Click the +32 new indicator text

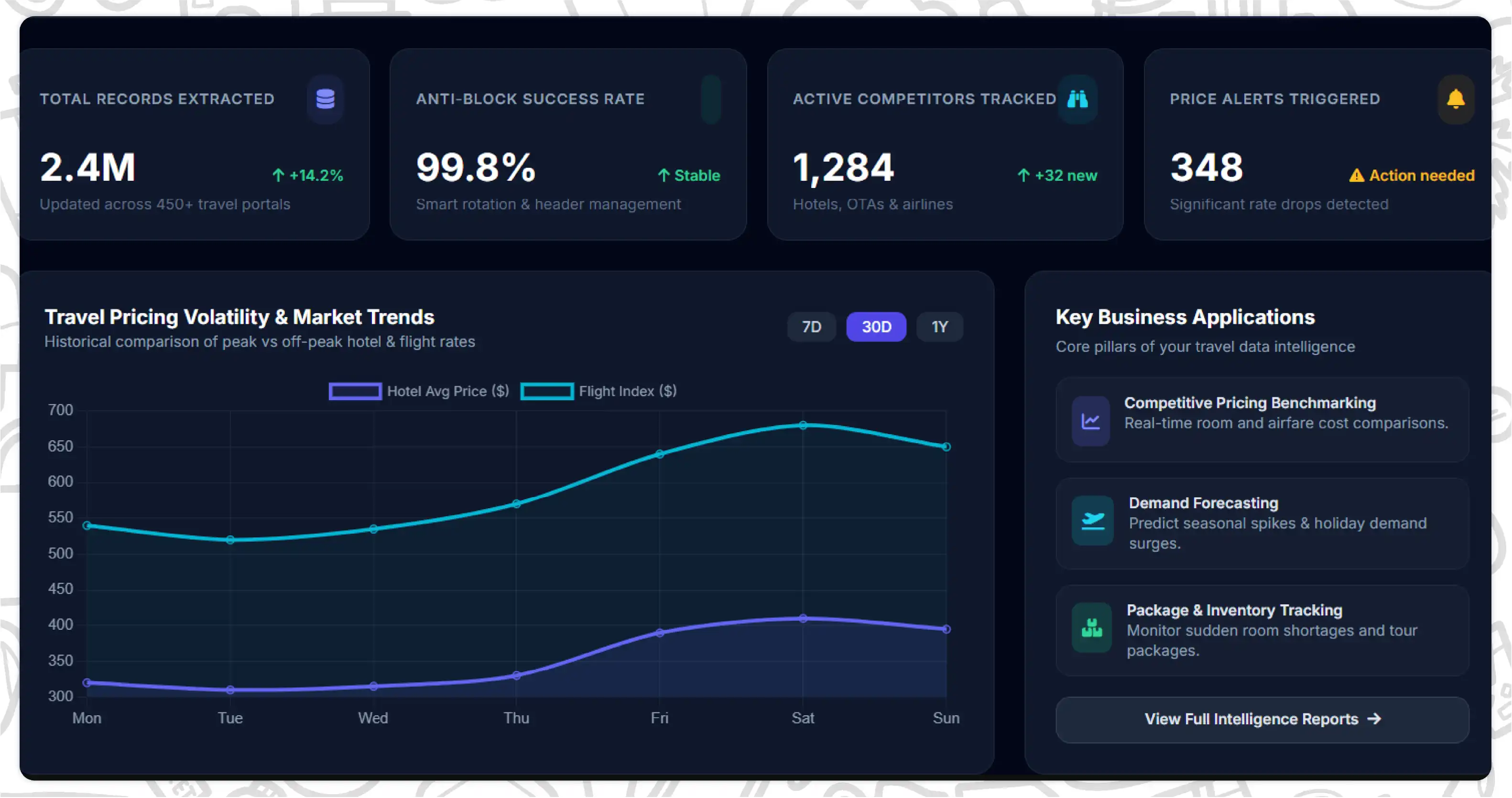1066,175
